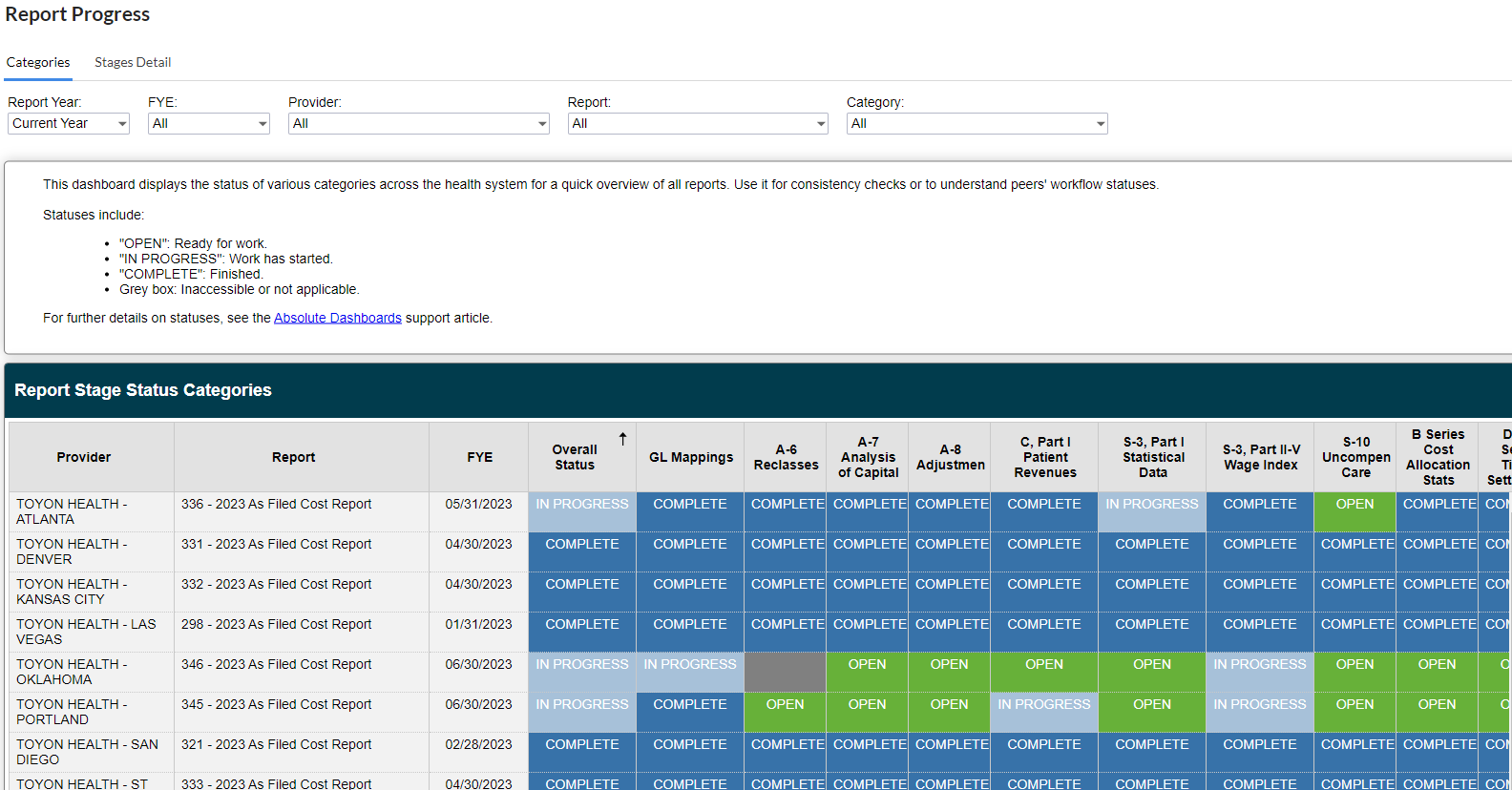Sort by the Report column header

coord(302,457)
